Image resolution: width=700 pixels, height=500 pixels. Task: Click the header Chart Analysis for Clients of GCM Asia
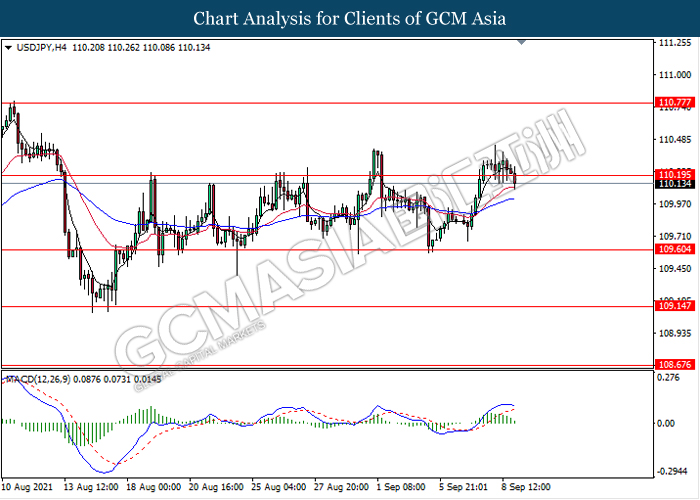(350, 18)
